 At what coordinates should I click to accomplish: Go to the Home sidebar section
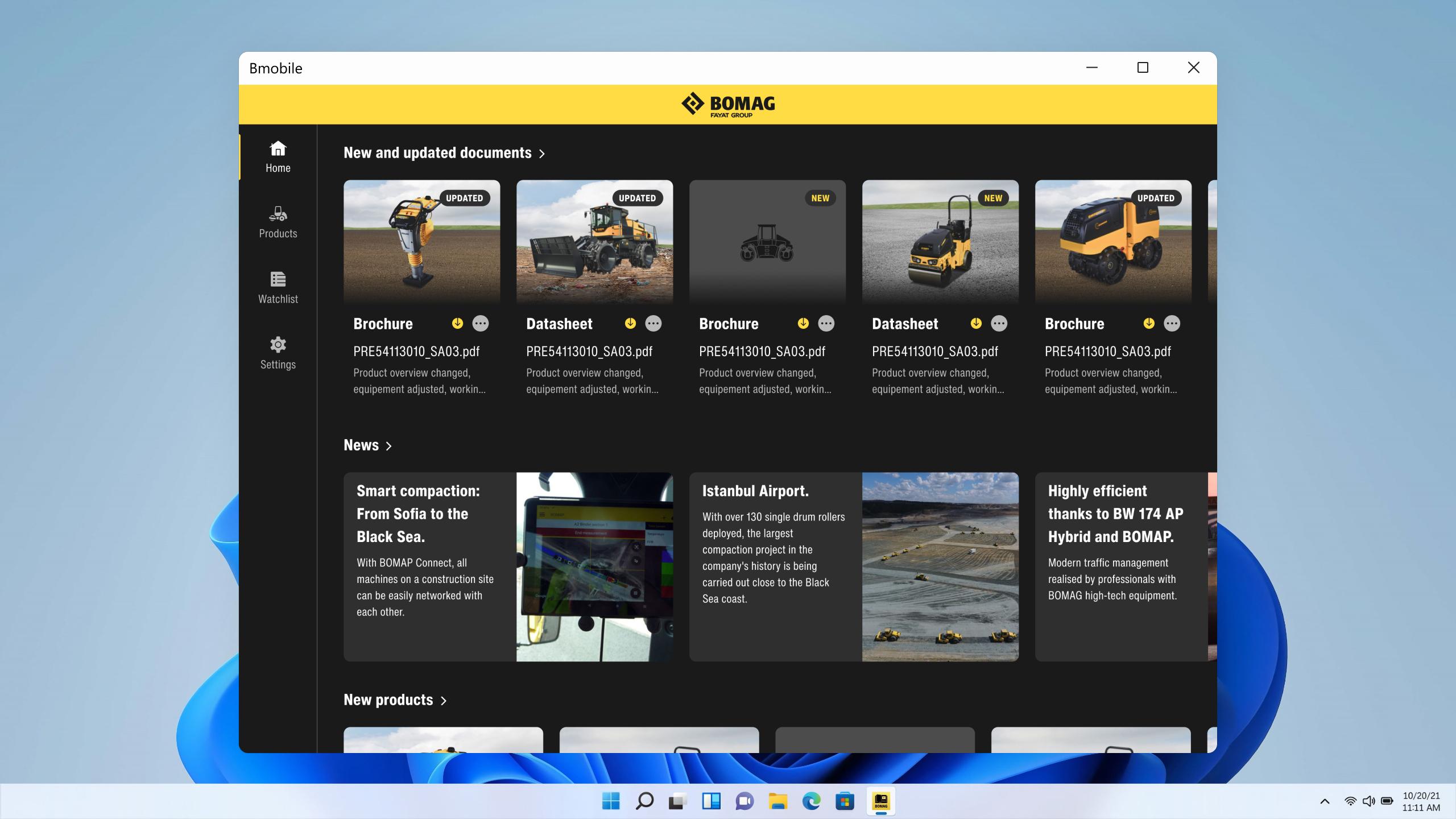pos(278,157)
